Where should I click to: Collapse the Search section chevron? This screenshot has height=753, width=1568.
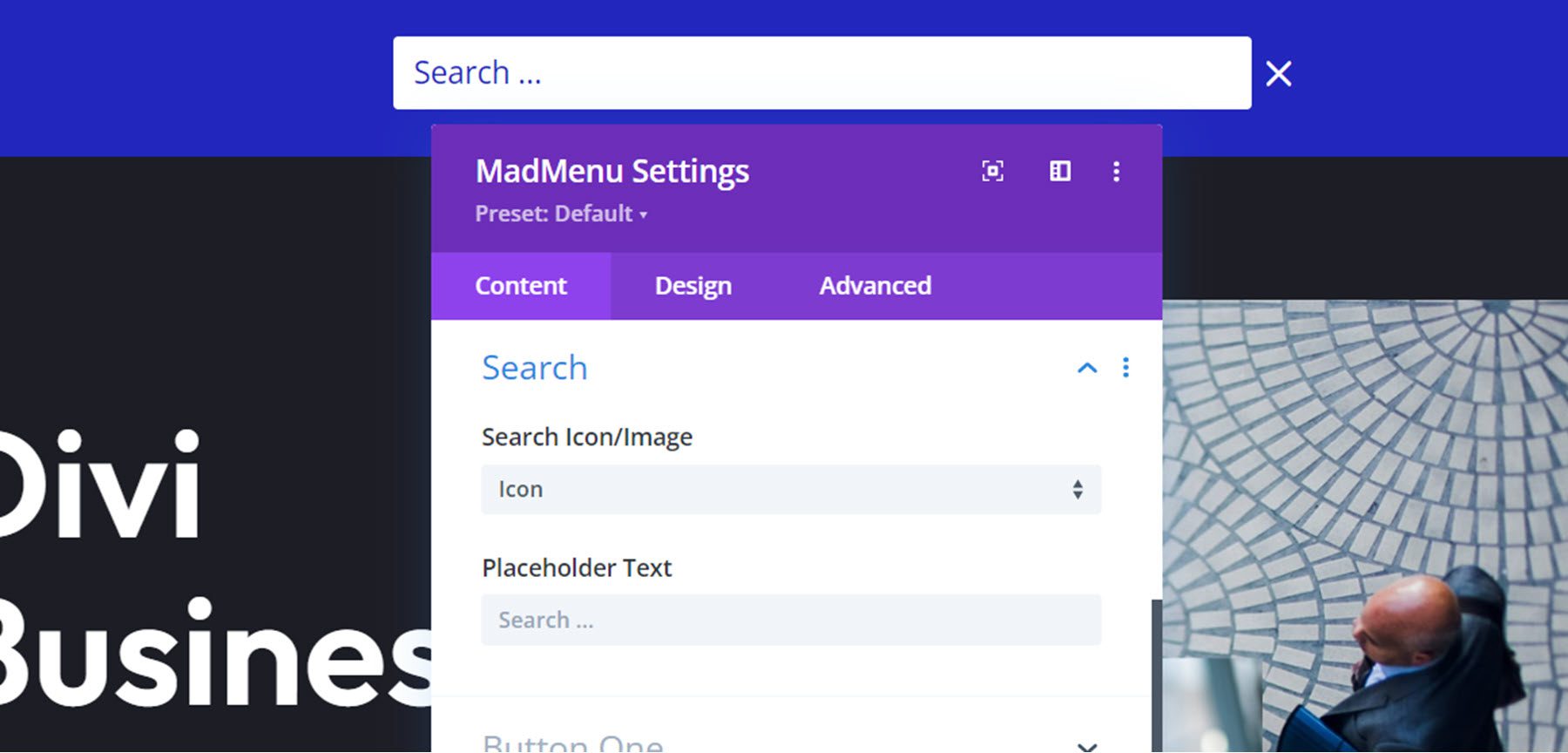pos(1086,368)
